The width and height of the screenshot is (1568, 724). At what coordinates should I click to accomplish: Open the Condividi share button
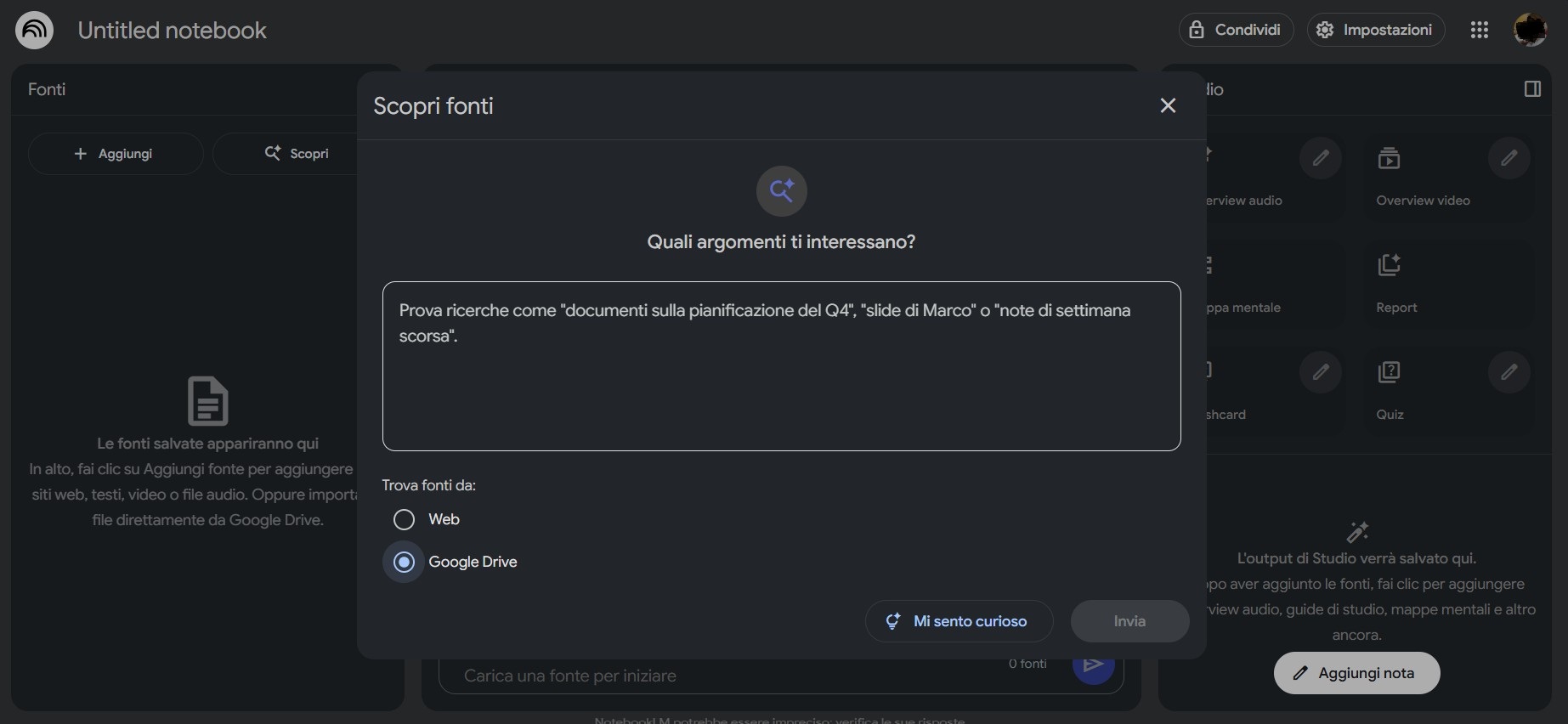pyautogui.click(x=1236, y=30)
